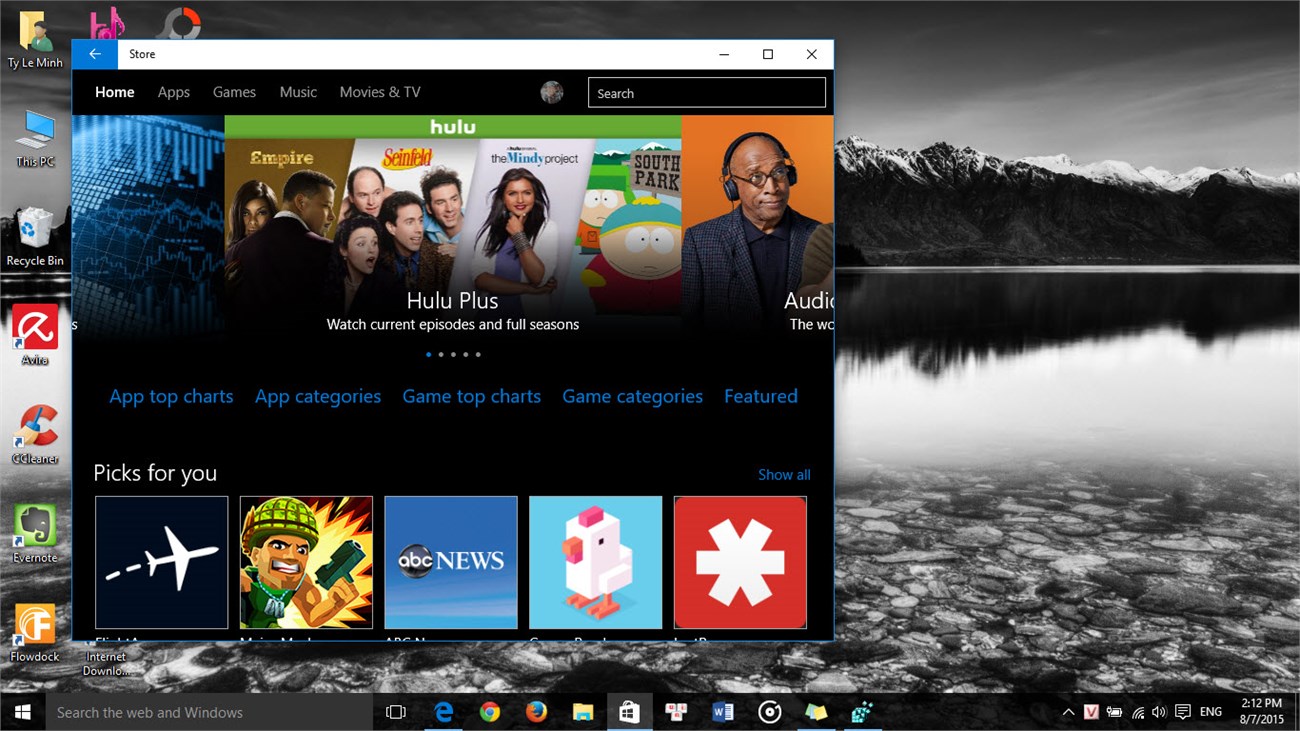
Task: Select the CCleaner desktop shortcut
Action: pos(35,434)
